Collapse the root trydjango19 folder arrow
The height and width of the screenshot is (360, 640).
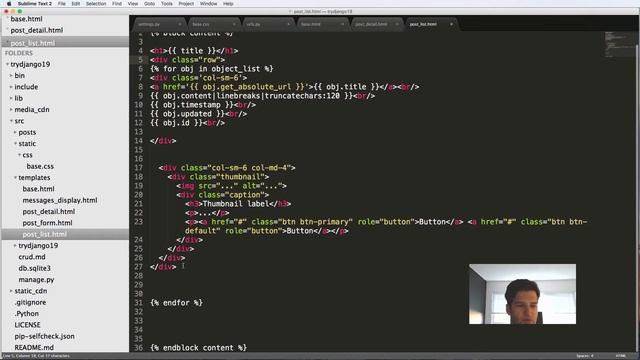coord(7,64)
